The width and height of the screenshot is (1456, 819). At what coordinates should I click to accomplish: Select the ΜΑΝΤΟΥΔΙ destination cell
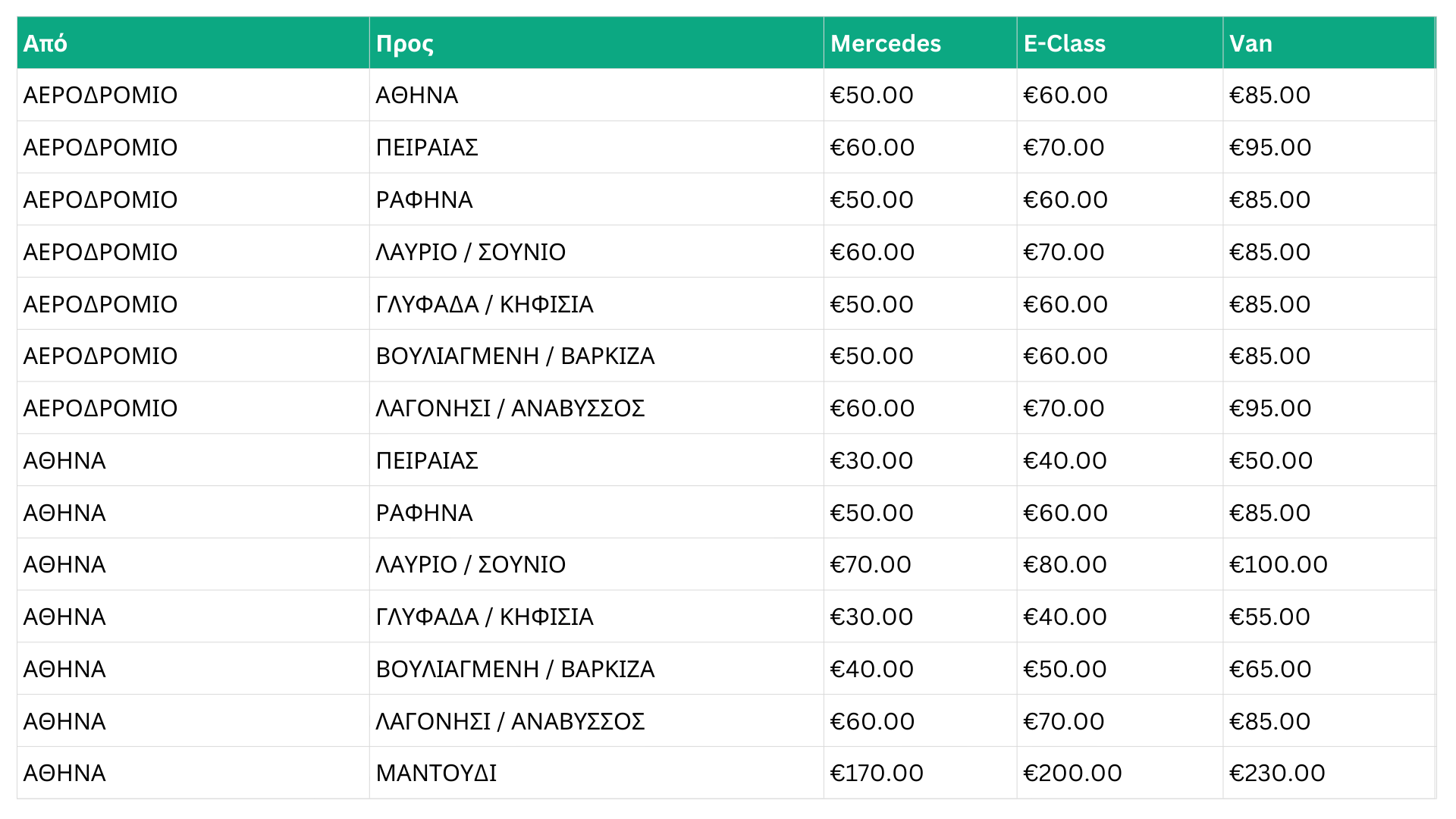pyautogui.click(x=436, y=773)
